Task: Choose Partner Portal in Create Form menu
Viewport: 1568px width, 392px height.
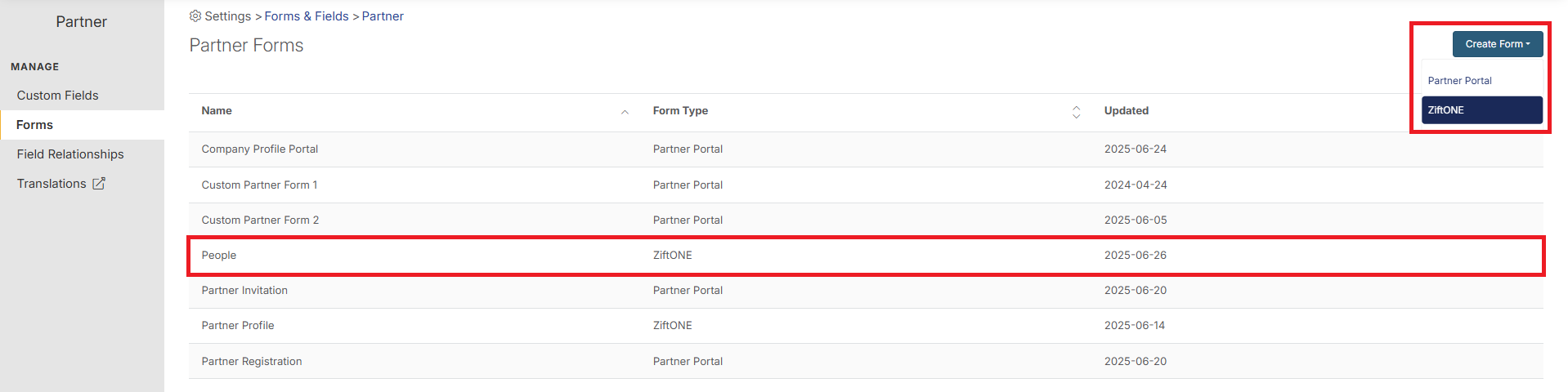Action: pyautogui.click(x=1460, y=81)
